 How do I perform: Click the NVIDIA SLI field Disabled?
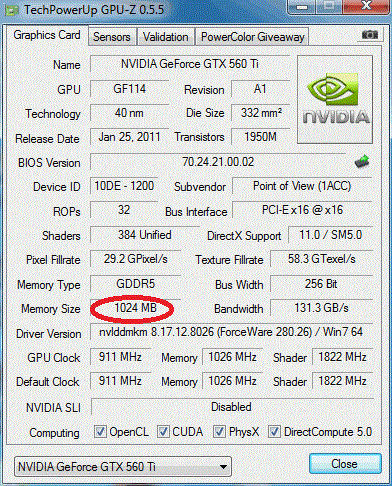[231, 407]
